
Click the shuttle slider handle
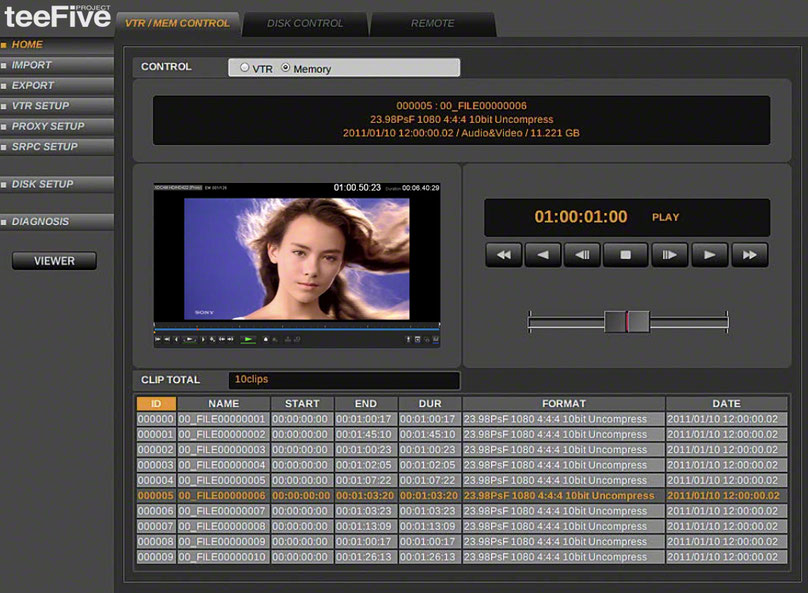pyautogui.click(x=627, y=321)
